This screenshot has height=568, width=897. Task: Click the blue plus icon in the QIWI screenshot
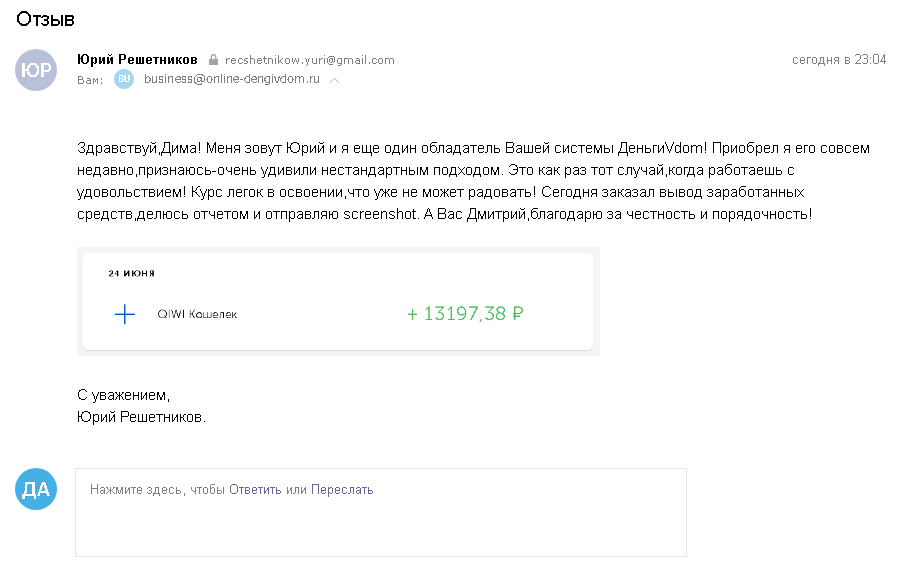[125, 314]
